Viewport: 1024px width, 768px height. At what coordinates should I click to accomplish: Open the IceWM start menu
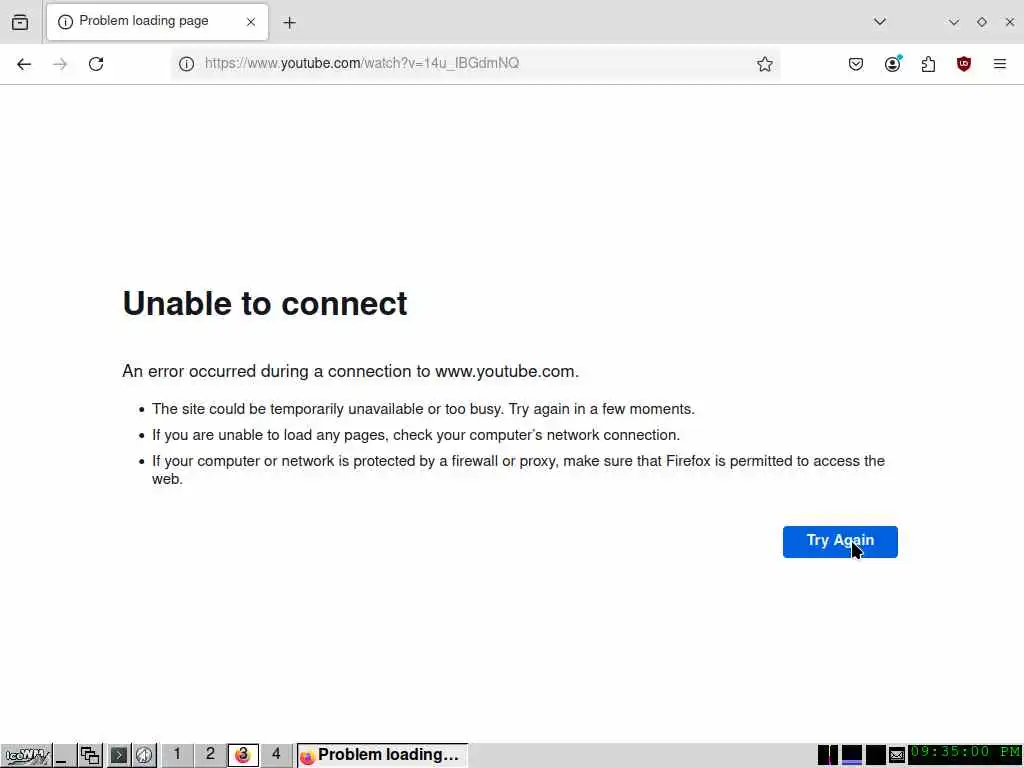25,756
